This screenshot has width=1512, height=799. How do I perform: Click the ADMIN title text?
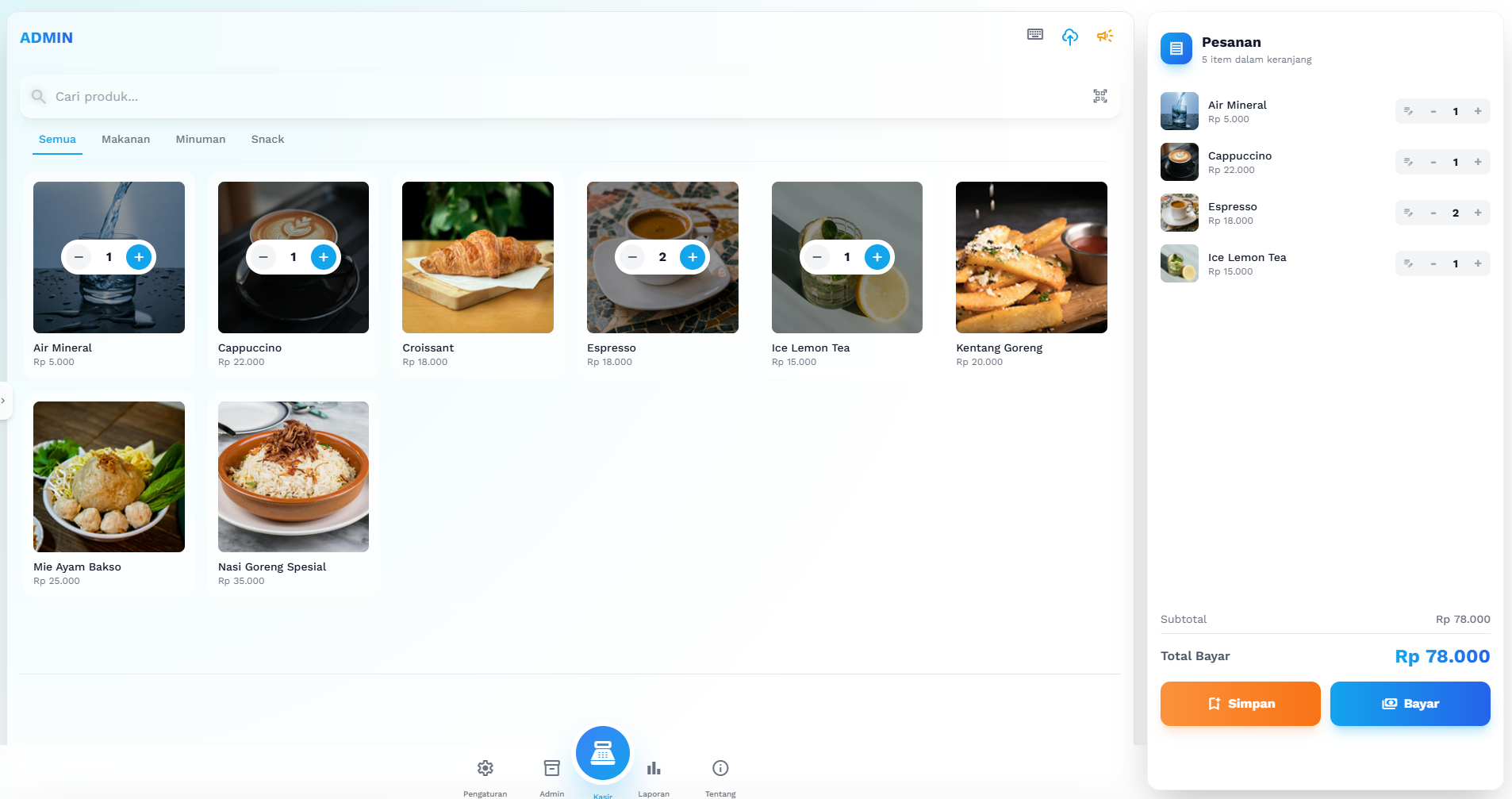(x=46, y=37)
